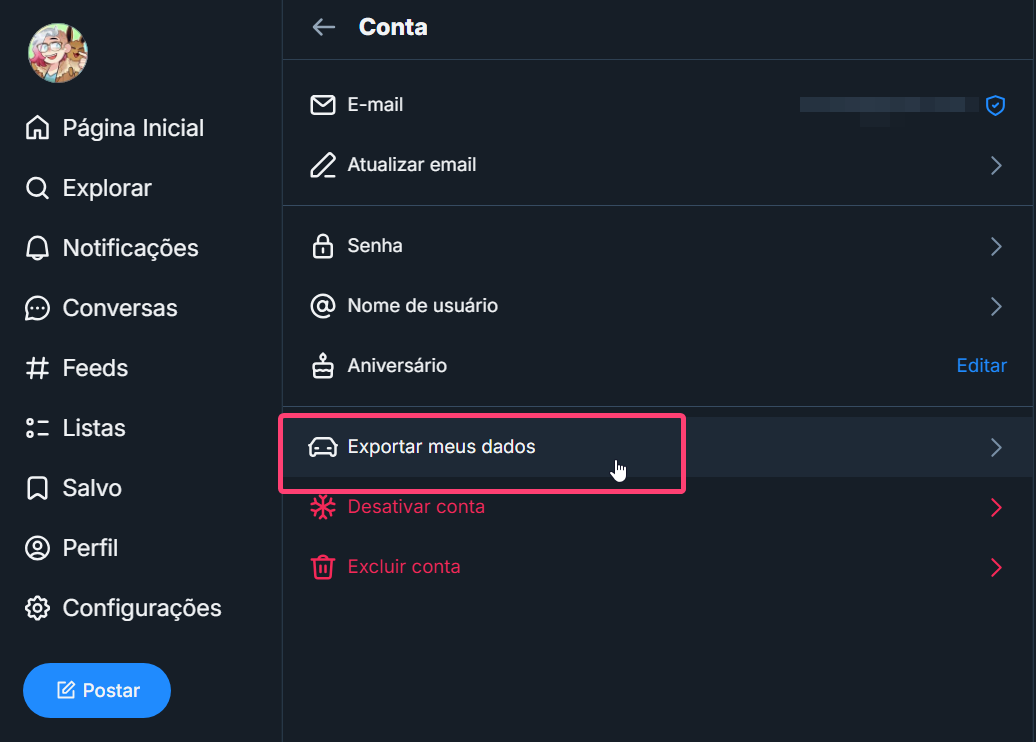Open Conversas chat bubble icon

pyautogui.click(x=37, y=308)
